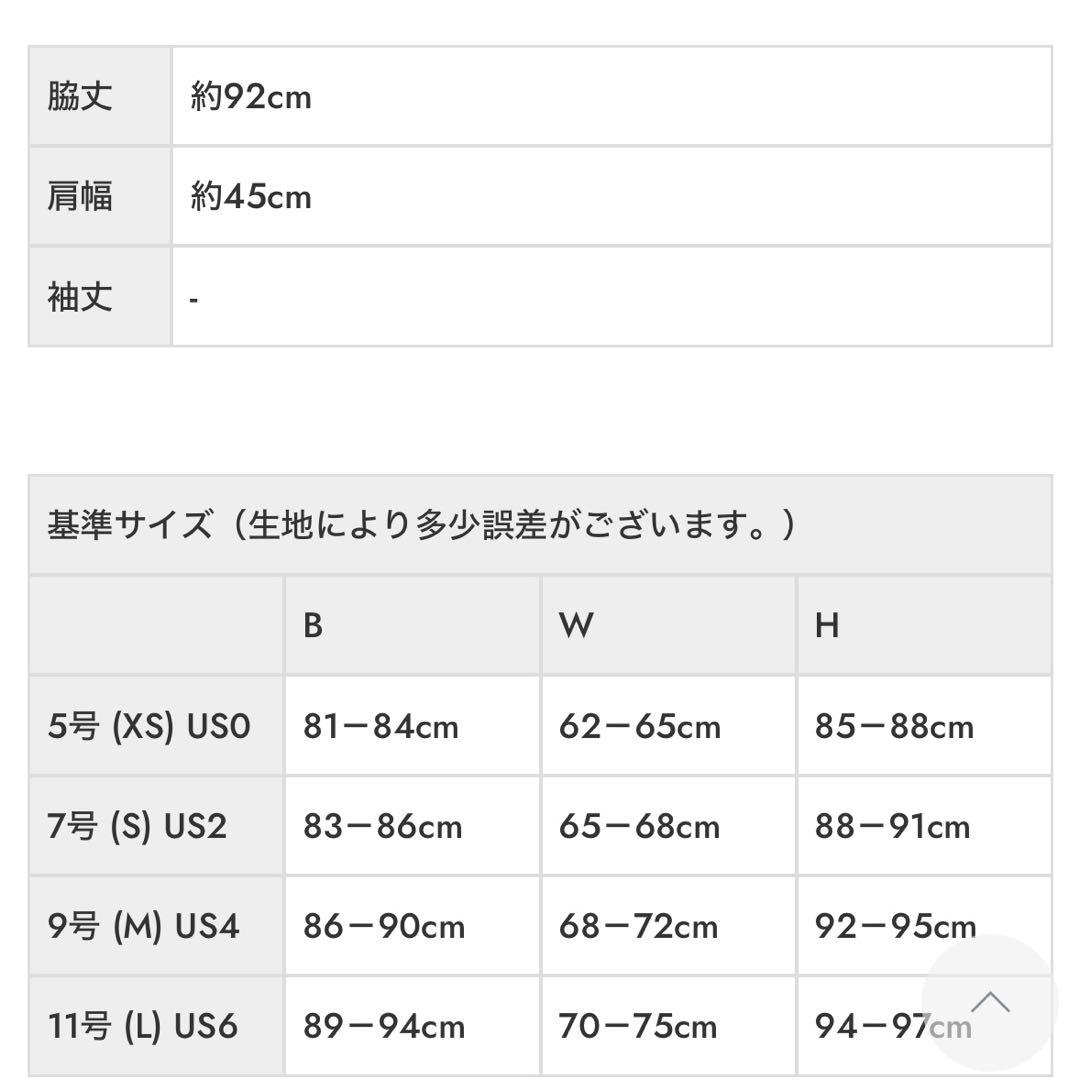Image resolution: width=1080 pixels, height=1080 pixels.
Task: Select the 約92cm side length value
Action: (252, 97)
